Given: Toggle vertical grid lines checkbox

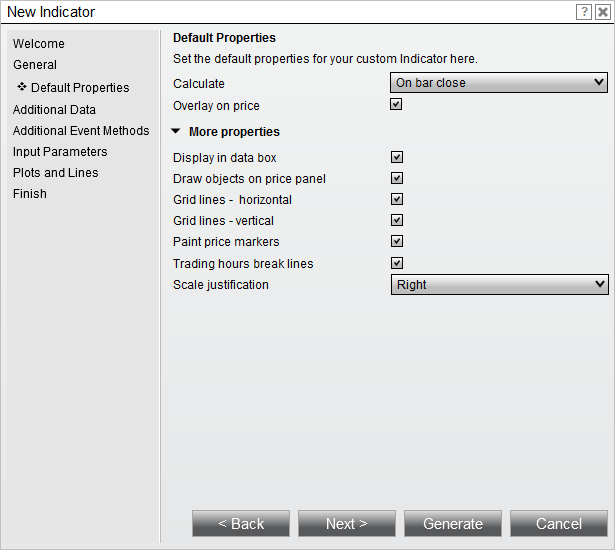Looking at the screenshot, I should [x=396, y=220].
